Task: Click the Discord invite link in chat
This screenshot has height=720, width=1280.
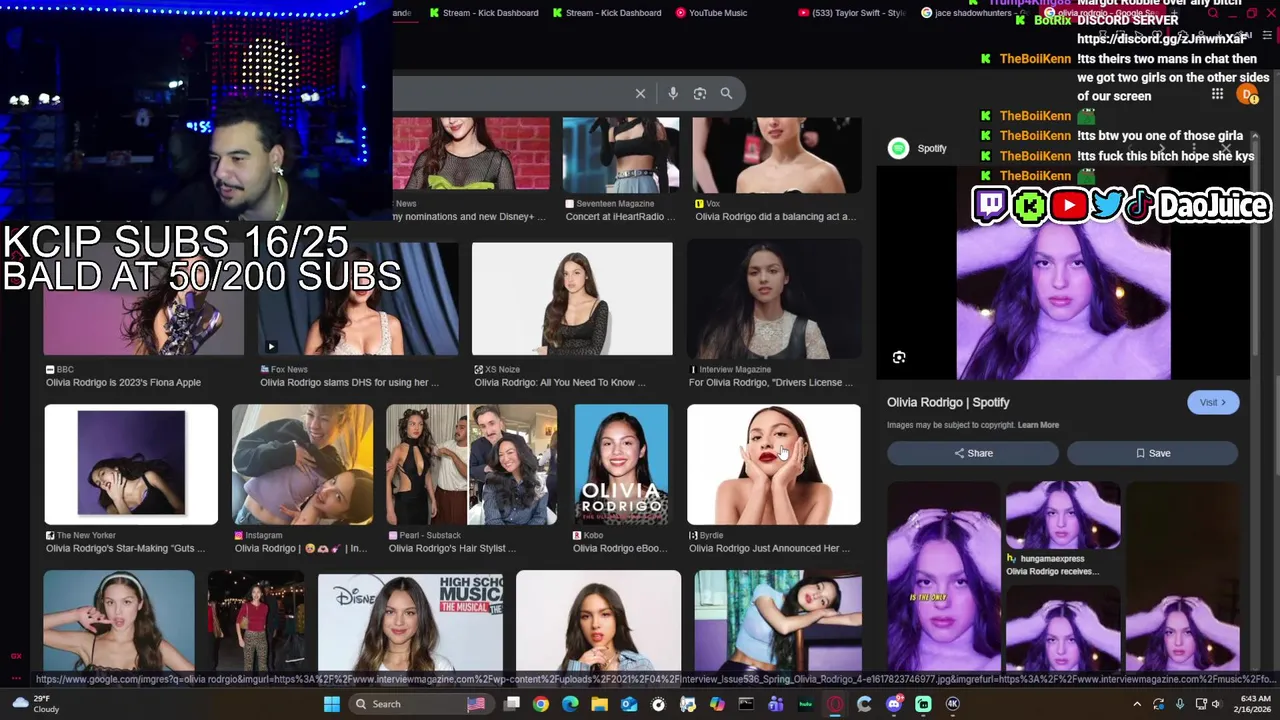Action: coord(1162,39)
